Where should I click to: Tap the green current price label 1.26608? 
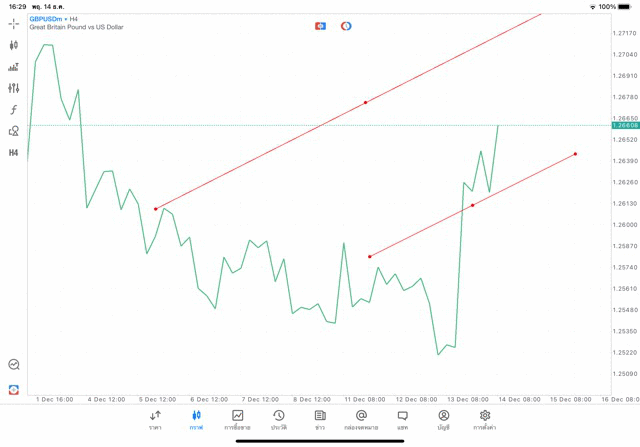(x=625, y=125)
